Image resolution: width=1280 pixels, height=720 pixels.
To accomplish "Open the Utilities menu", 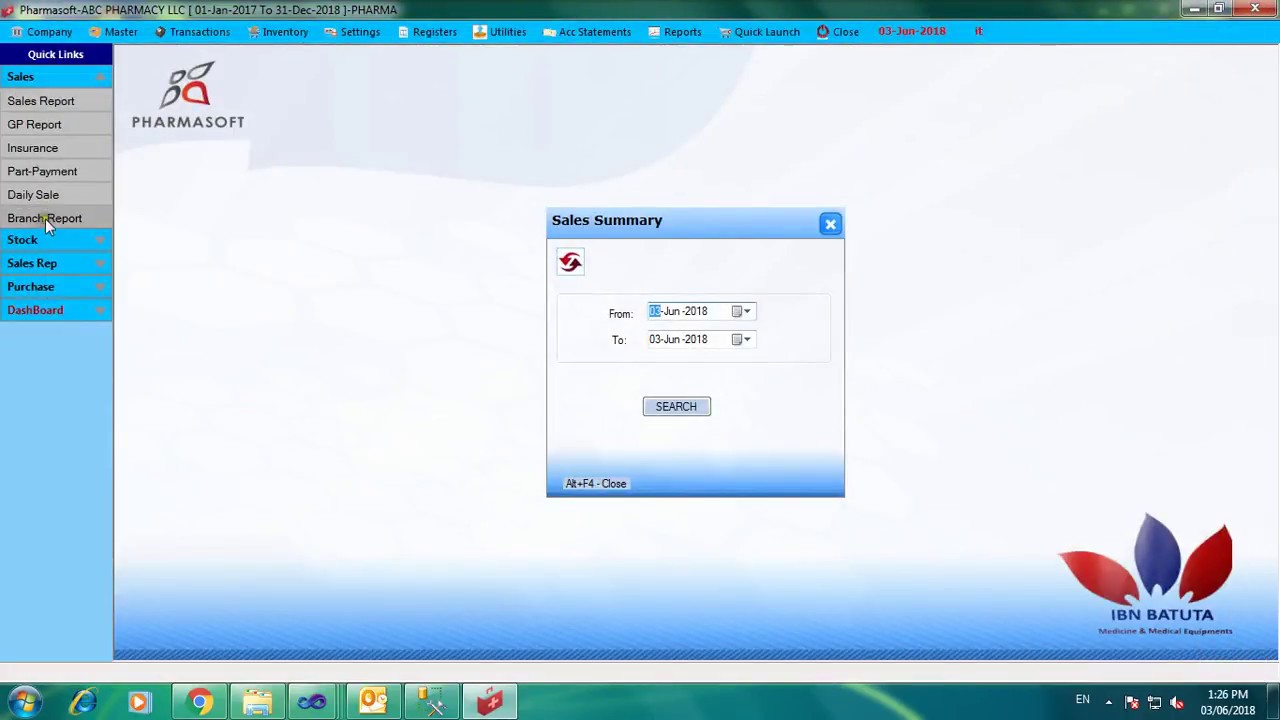I will click(x=500, y=32).
